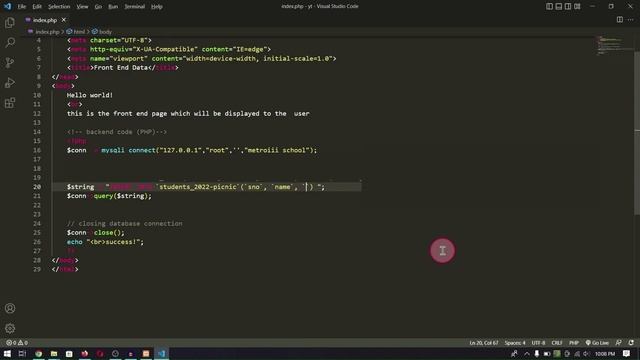640x360 pixels.
Task: Click the echo "<br>success!" line
Action: tap(105, 242)
